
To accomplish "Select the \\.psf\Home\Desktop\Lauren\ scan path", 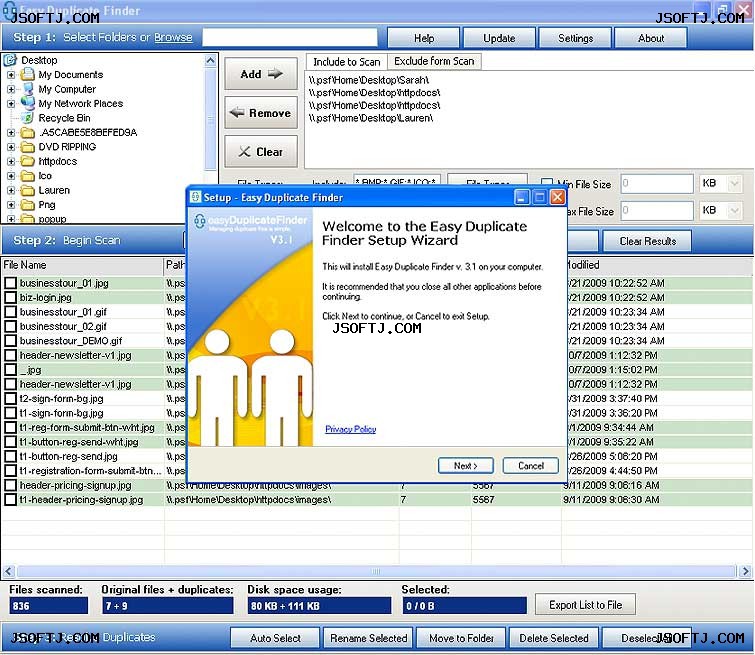I will coord(371,118).
